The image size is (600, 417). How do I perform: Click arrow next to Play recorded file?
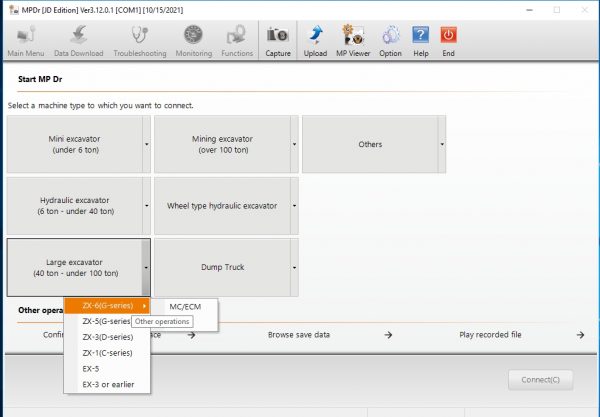coord(580,335)
